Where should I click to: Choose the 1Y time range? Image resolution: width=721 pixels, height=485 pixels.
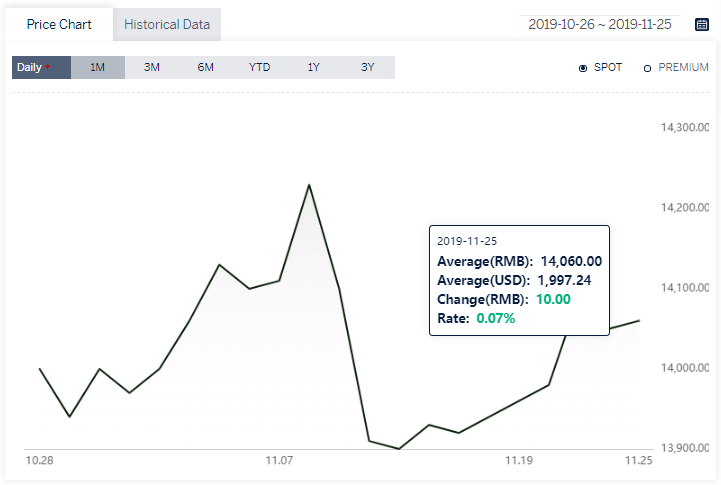[313, 68]
